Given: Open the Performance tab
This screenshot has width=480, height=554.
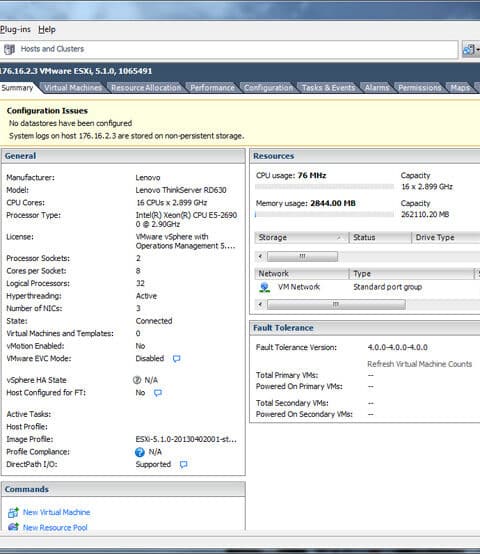Looking at the screenshot, I should tap(212, 88).
